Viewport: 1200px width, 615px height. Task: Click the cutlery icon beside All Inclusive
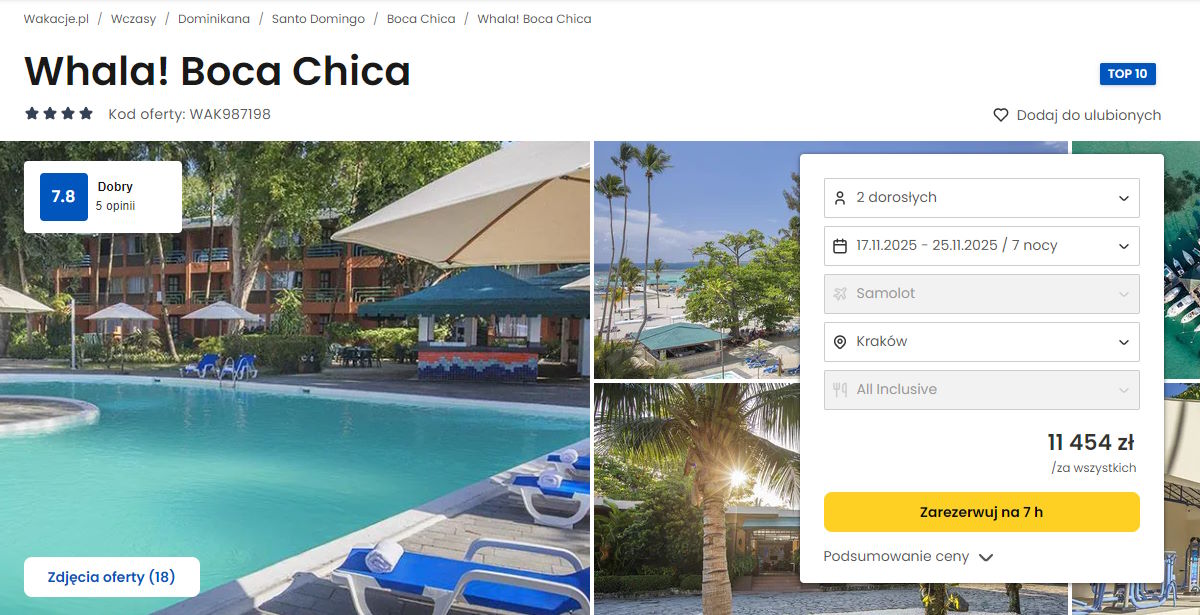(840, 390)
